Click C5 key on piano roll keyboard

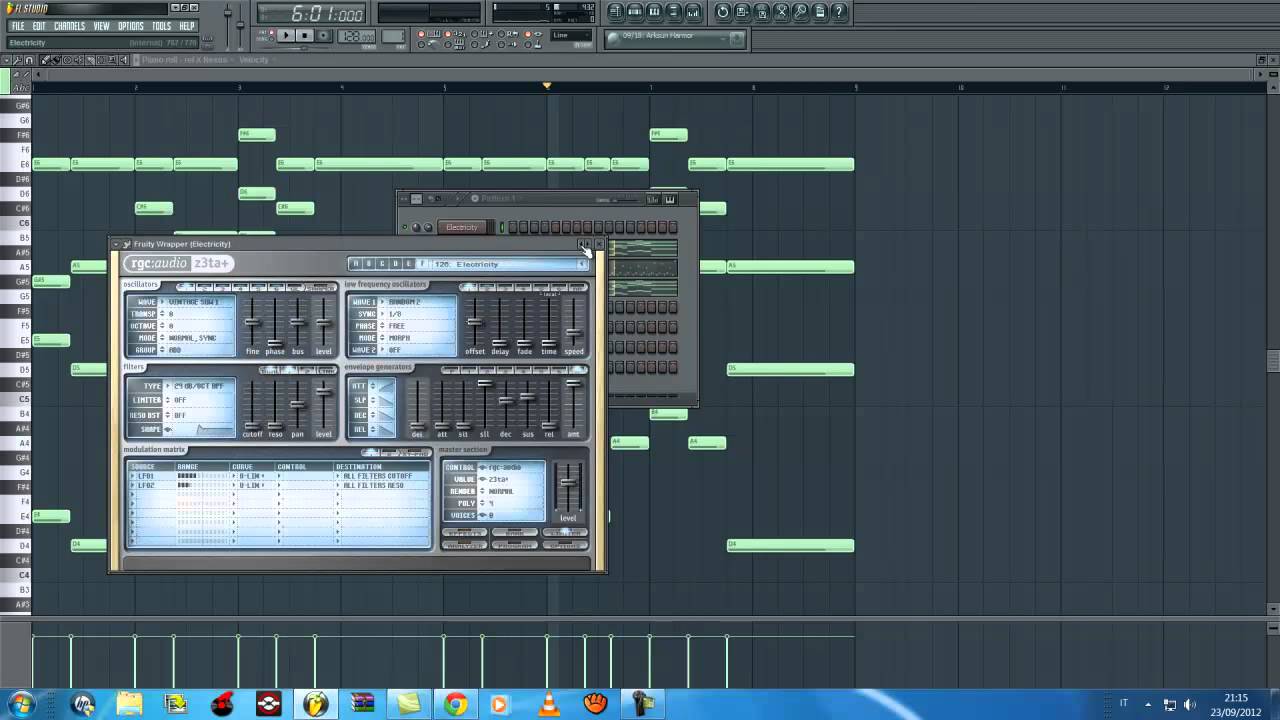[x=16, y=399]
